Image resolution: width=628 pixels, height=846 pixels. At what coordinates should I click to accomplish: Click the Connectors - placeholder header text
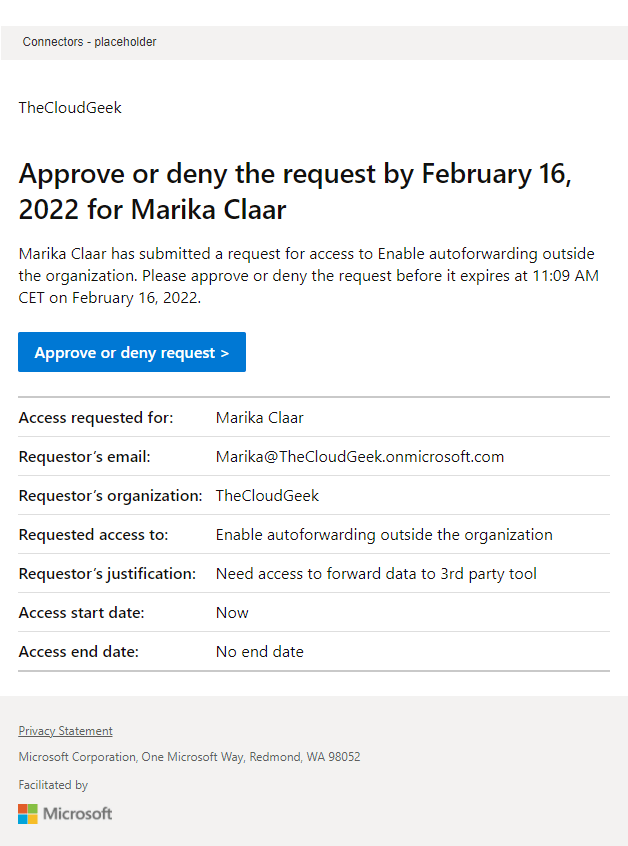90,42
